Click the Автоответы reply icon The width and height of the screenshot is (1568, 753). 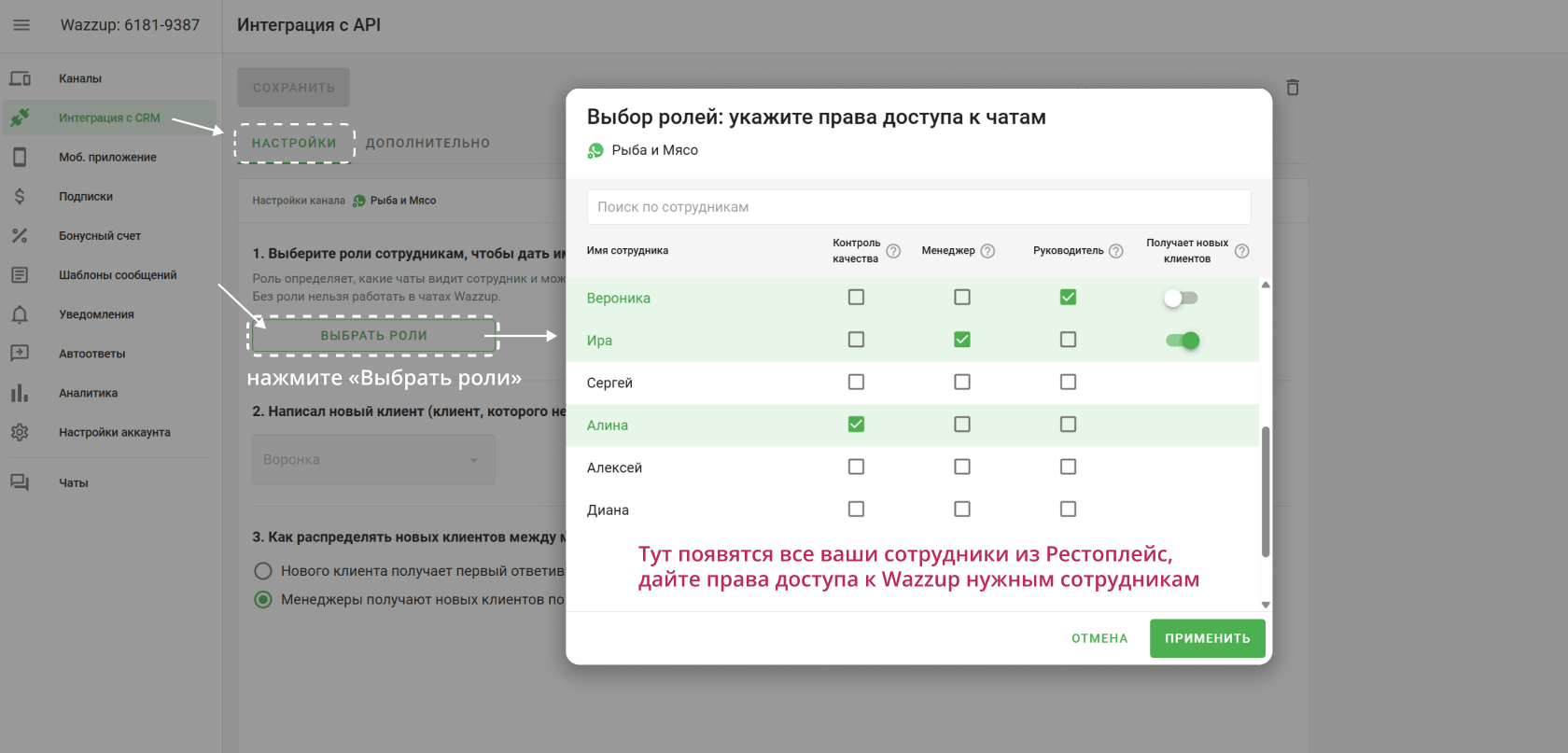[x=20, y=354]
